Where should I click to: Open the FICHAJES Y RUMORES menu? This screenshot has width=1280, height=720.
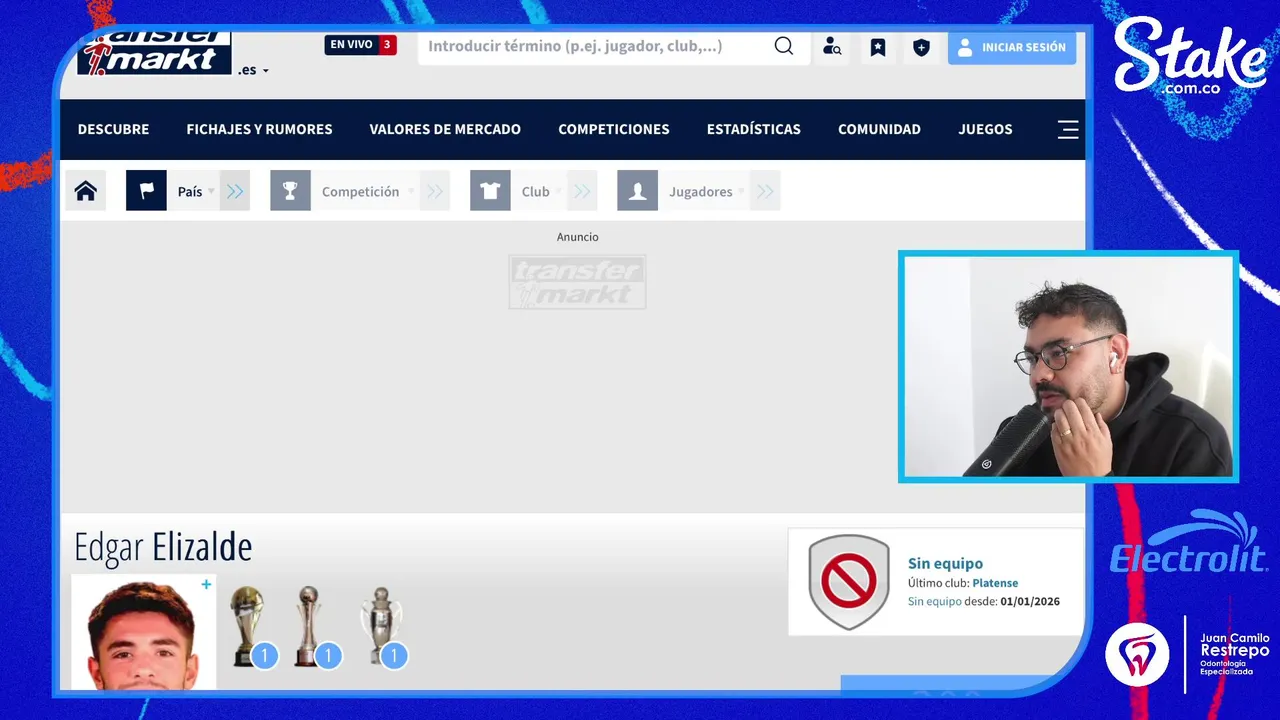pyautogui.click(x=259, y=129)
